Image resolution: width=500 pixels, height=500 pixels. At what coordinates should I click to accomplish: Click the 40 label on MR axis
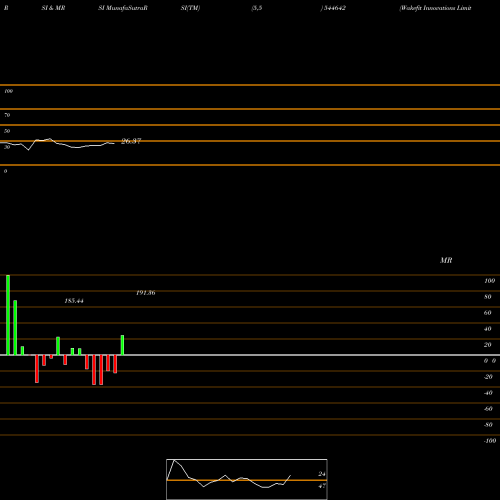click(488, 329)
